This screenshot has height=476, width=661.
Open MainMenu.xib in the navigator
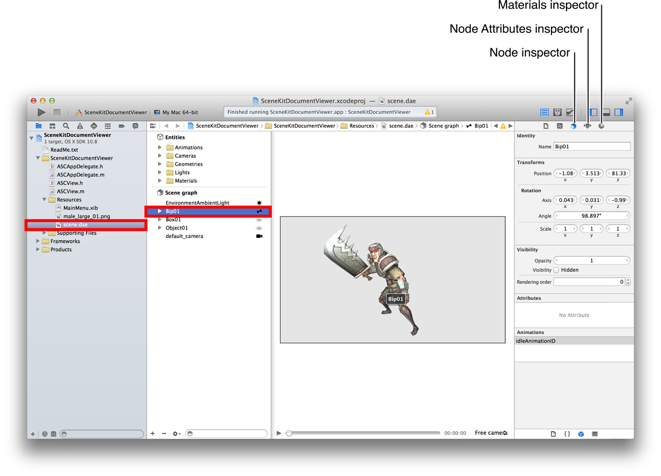click(x=81, y=208)
